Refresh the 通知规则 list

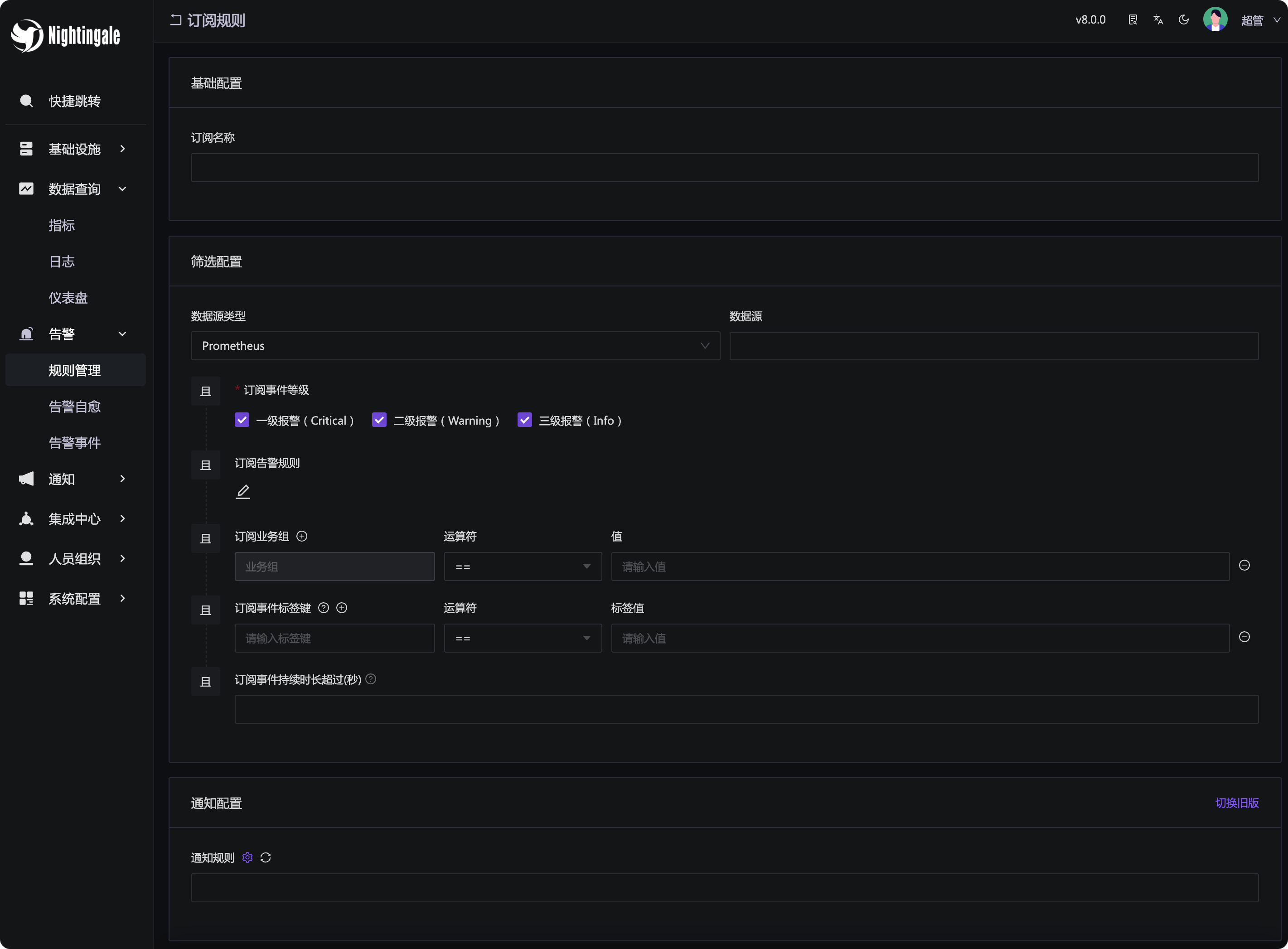click(x=266, y=857)
